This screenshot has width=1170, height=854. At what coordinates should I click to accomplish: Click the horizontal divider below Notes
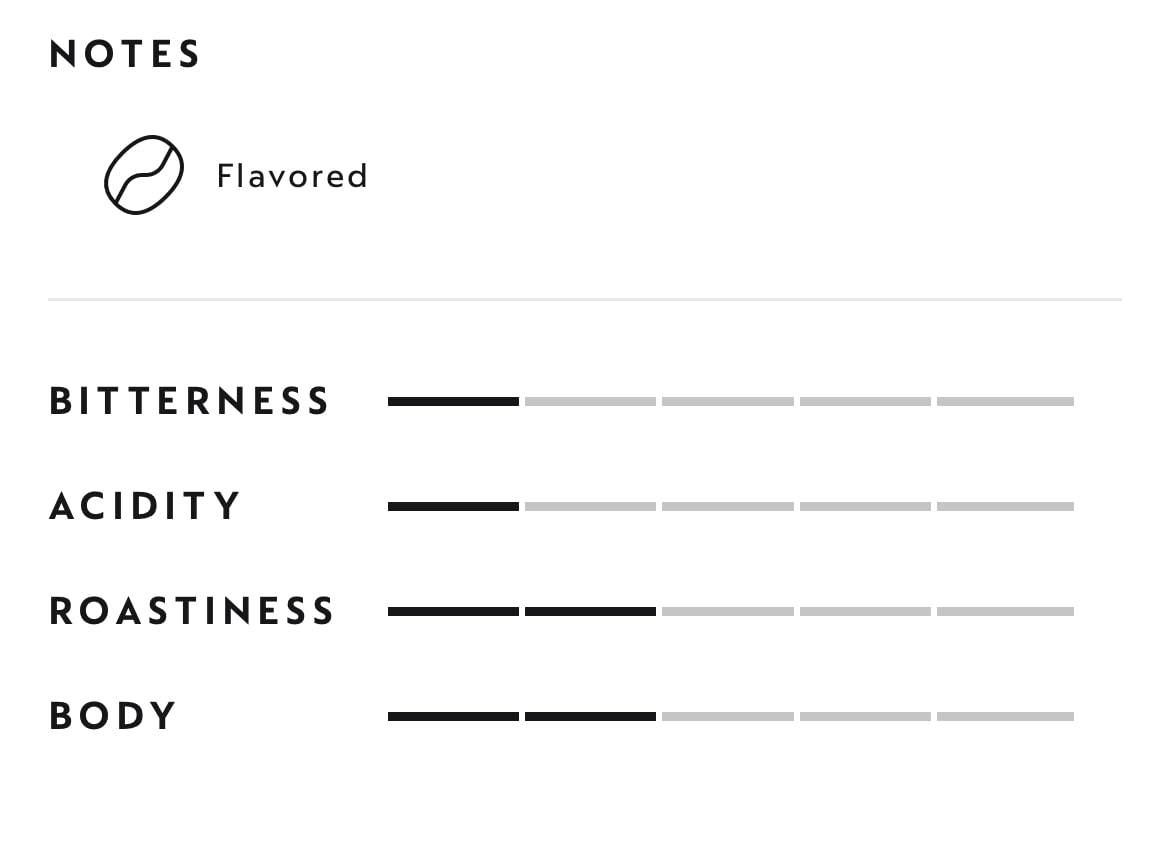tap(584, 299)
